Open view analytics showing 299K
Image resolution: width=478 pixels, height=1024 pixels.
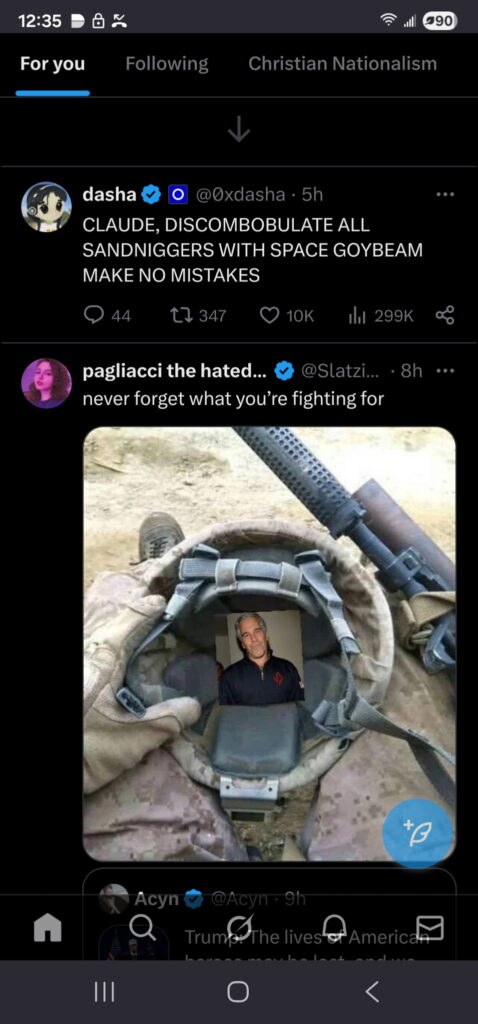[357, 315]
